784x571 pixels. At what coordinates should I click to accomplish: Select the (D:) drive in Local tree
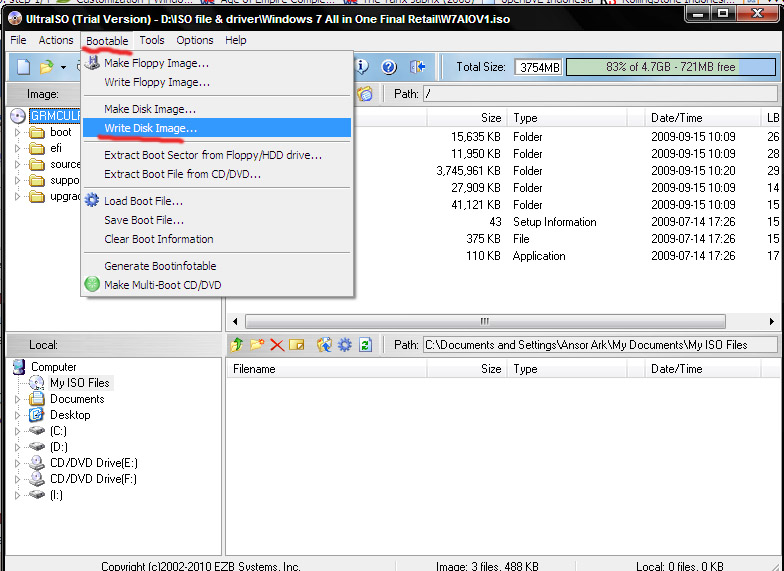coord(58,446)
